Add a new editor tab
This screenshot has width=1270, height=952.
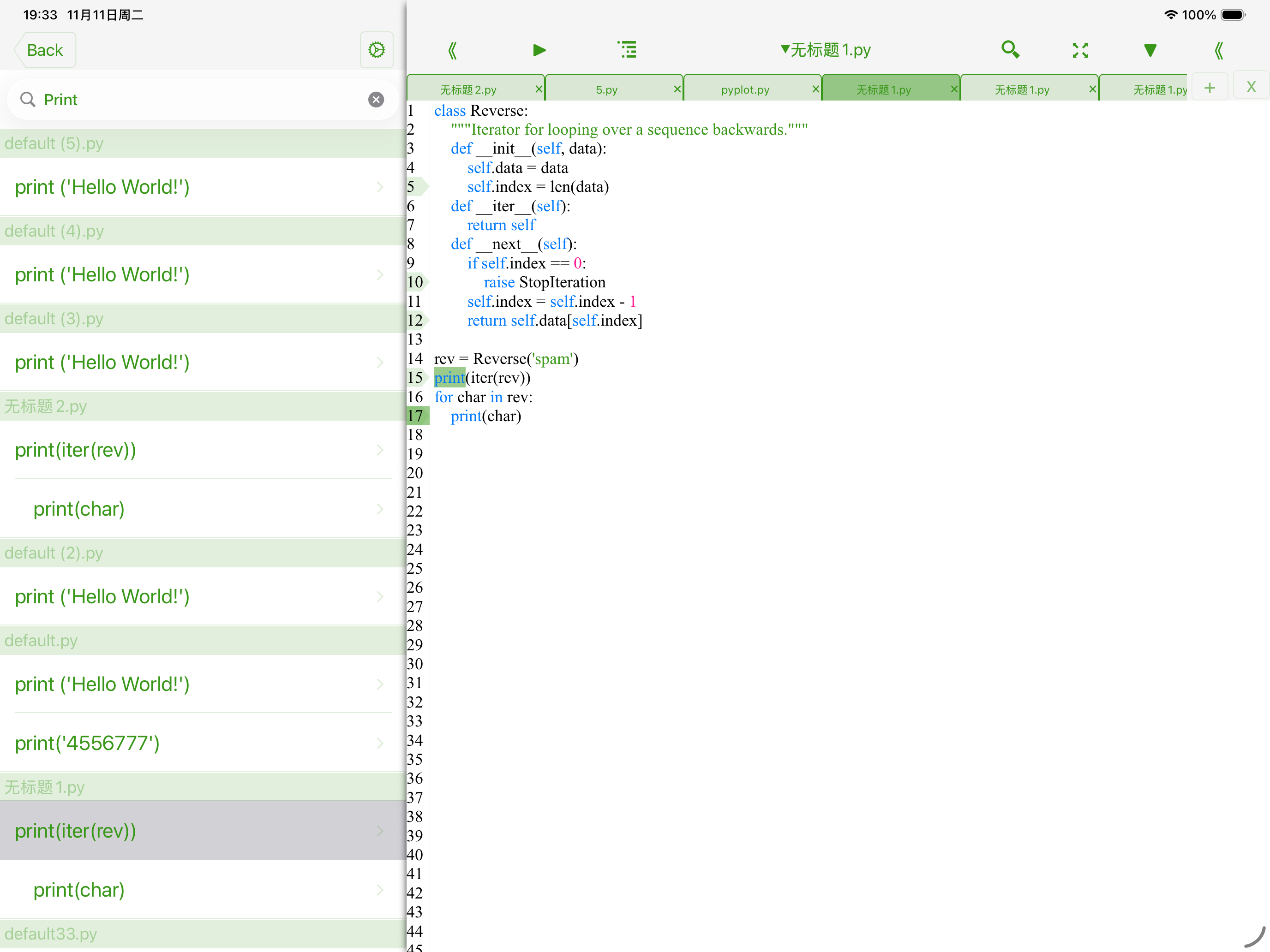[1210, 88]
